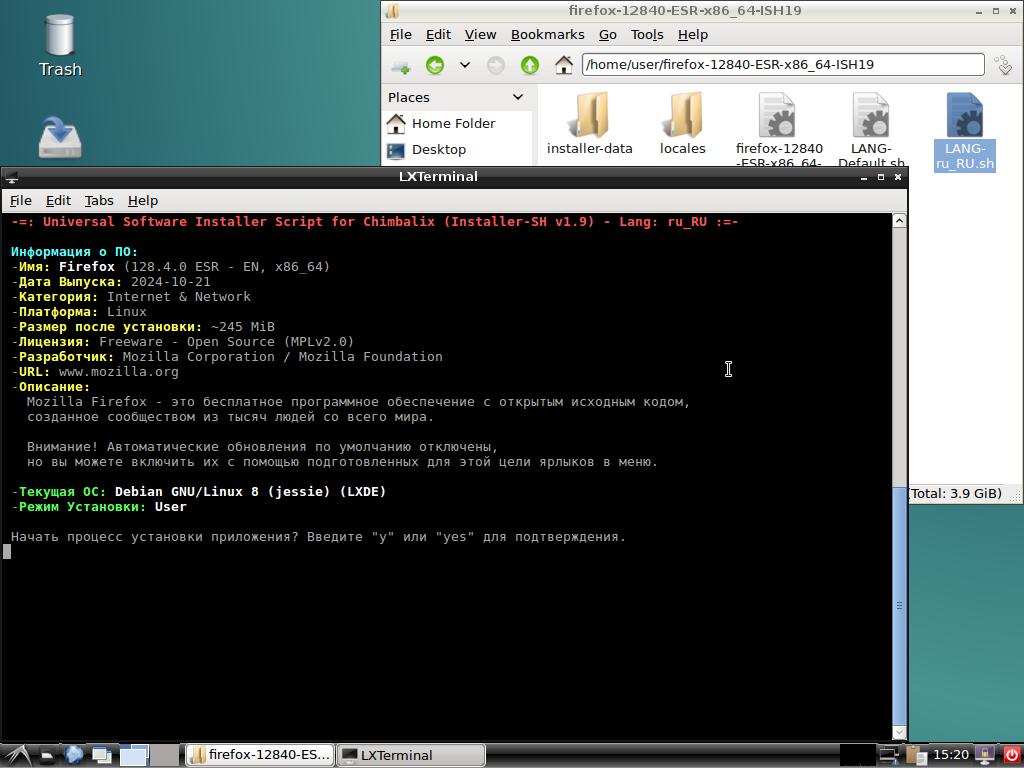Viewport: 1024px width, 768px height.
Task: Open Tabs menu in LXTerminal
Action: click(x=99, y=200)
